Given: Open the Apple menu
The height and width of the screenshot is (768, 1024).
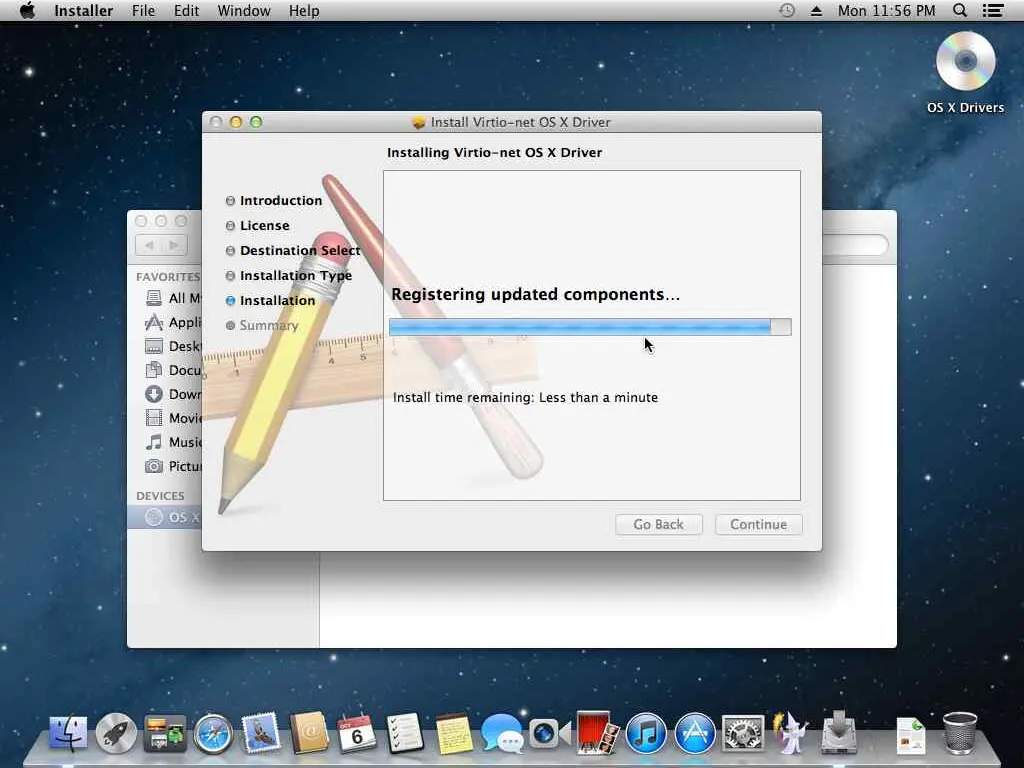Looking at the screenshot, I should [x=27, y=10].
